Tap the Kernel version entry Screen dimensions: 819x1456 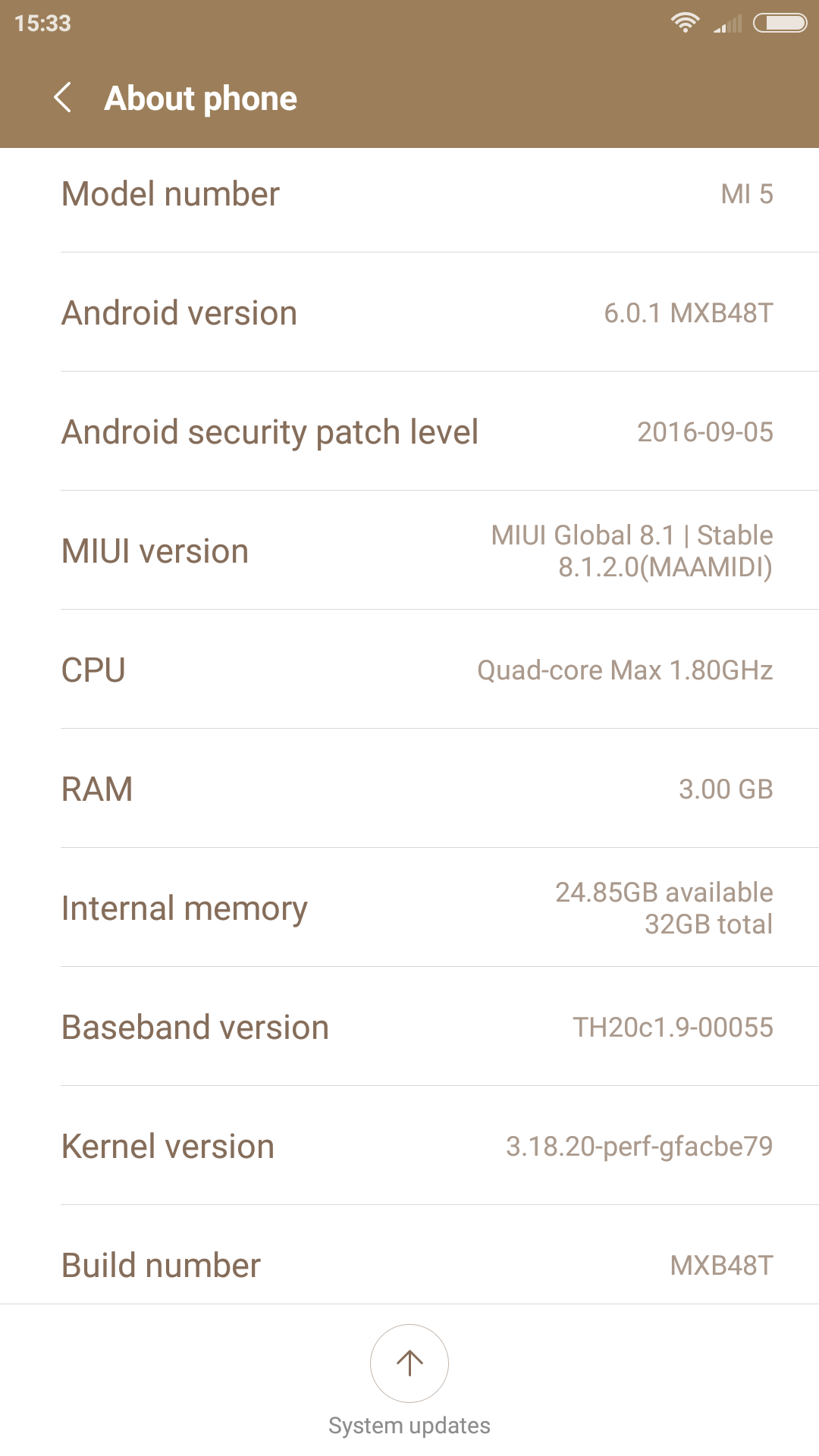point(409,1147)
